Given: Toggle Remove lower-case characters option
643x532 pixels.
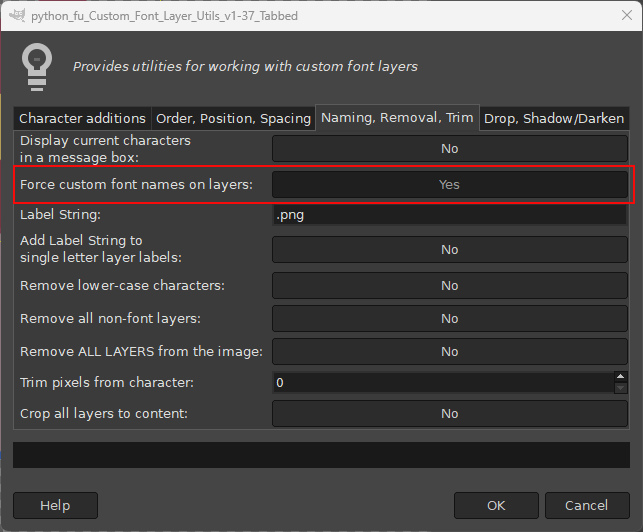Looking at the screenshot, I should (x=449, y=285).
